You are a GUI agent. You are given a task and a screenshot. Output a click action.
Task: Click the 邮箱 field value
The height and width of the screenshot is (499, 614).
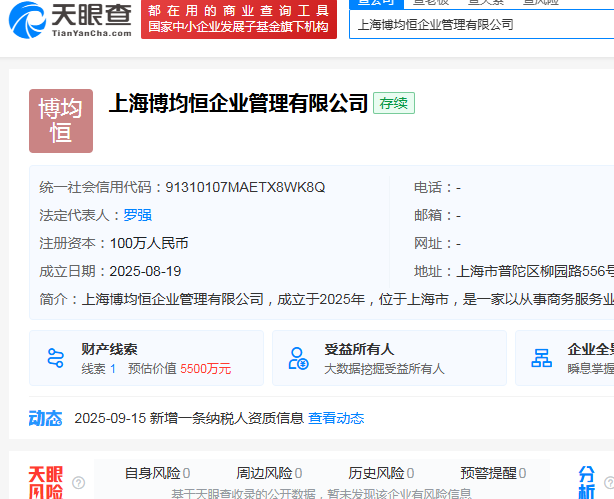tap(458, 215)
